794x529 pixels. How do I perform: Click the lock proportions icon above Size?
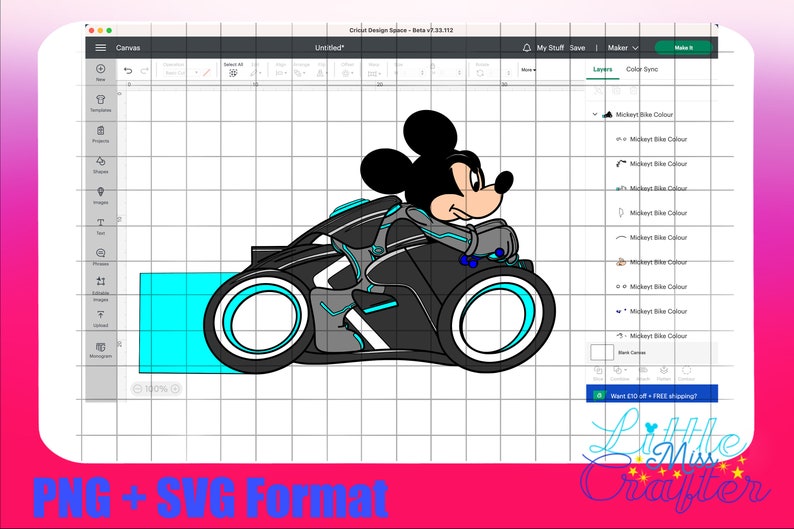(433, 66)
